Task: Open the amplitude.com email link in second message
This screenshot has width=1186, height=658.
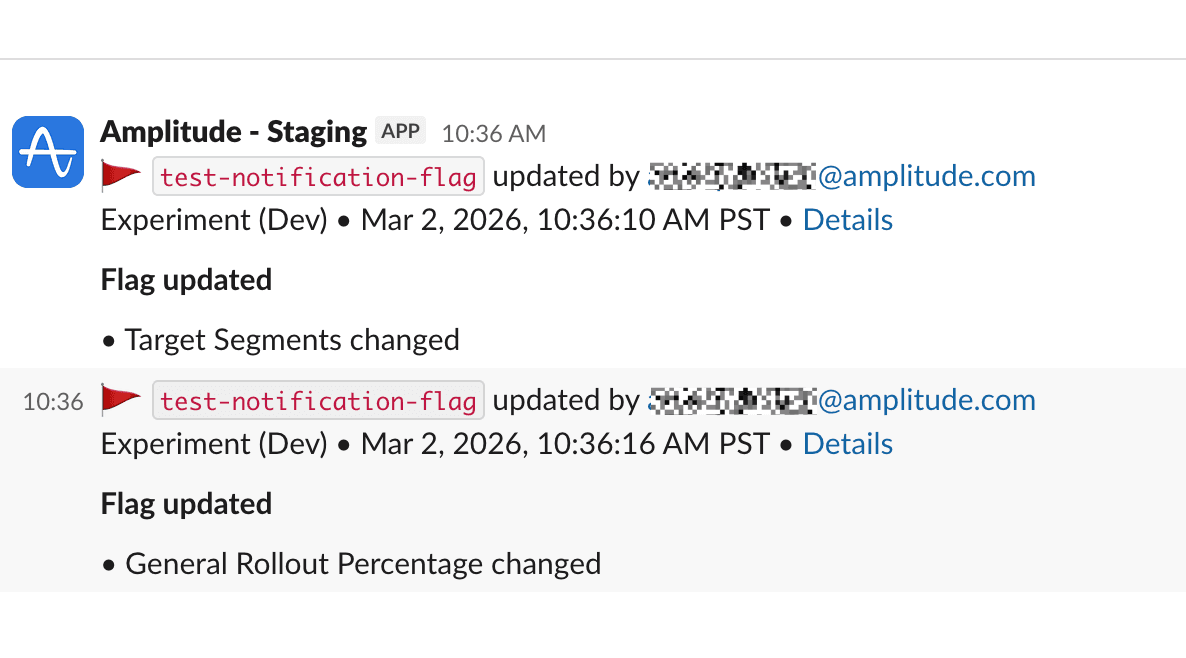Action: [927, 401]
